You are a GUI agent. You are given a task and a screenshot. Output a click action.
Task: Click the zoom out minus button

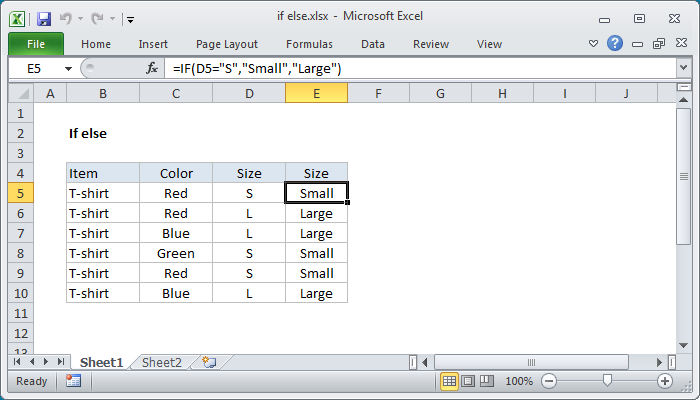pos(546,381)
